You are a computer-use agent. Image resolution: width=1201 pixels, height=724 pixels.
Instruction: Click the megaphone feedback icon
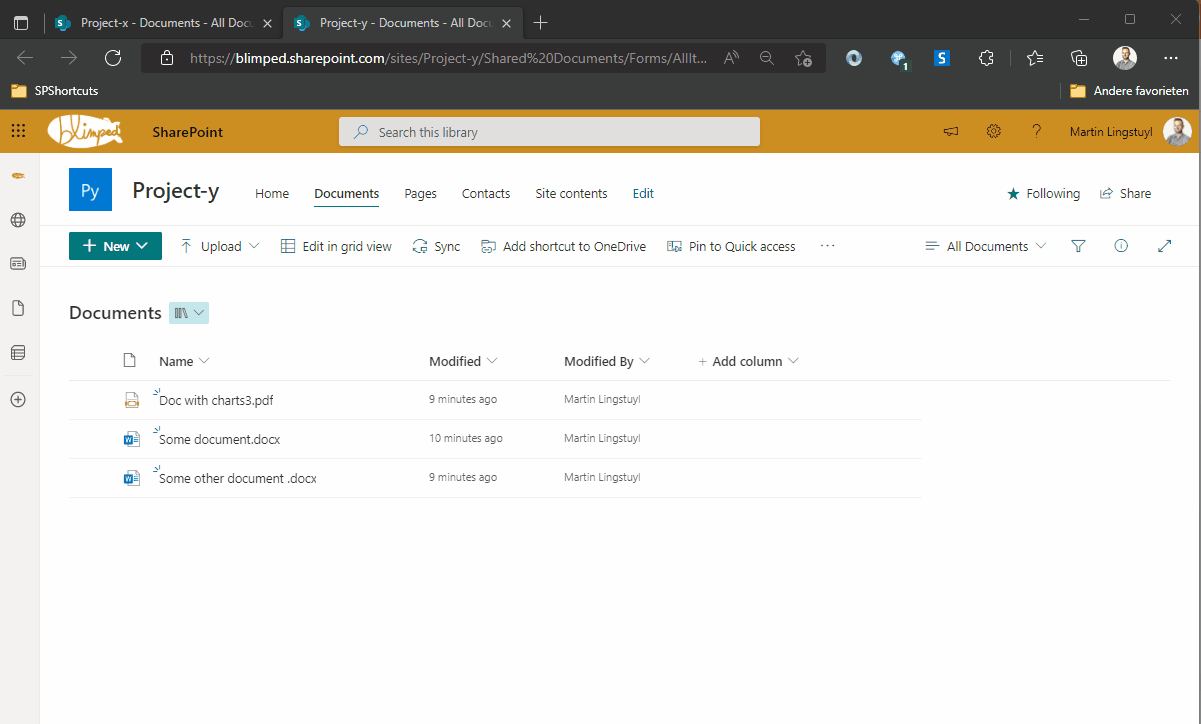(x=950, y=131)
